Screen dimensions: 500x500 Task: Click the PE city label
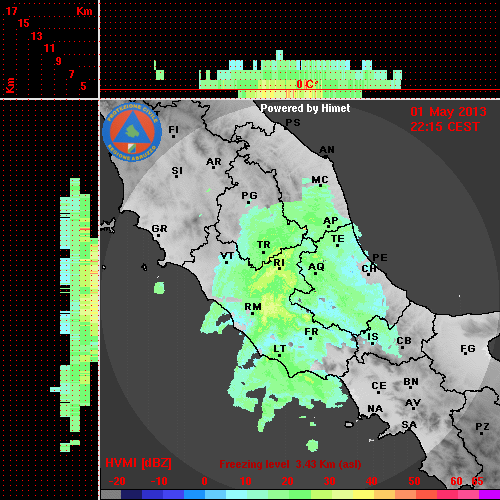(380, 257)
